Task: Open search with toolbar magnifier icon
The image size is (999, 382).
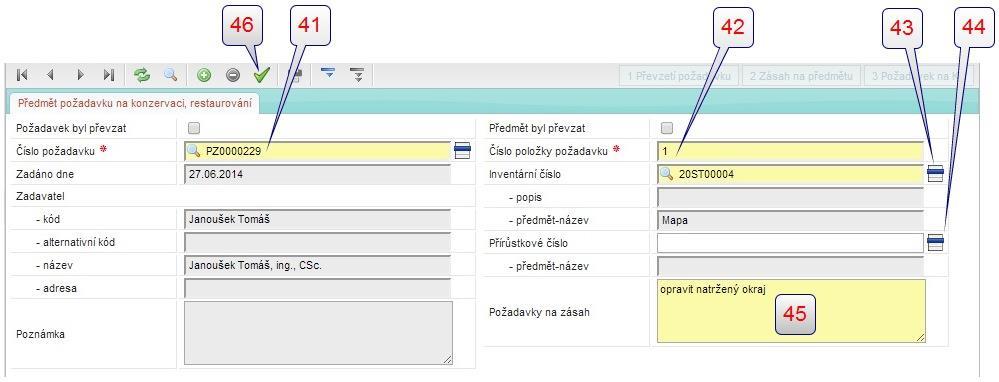Action: click(170, 75)
